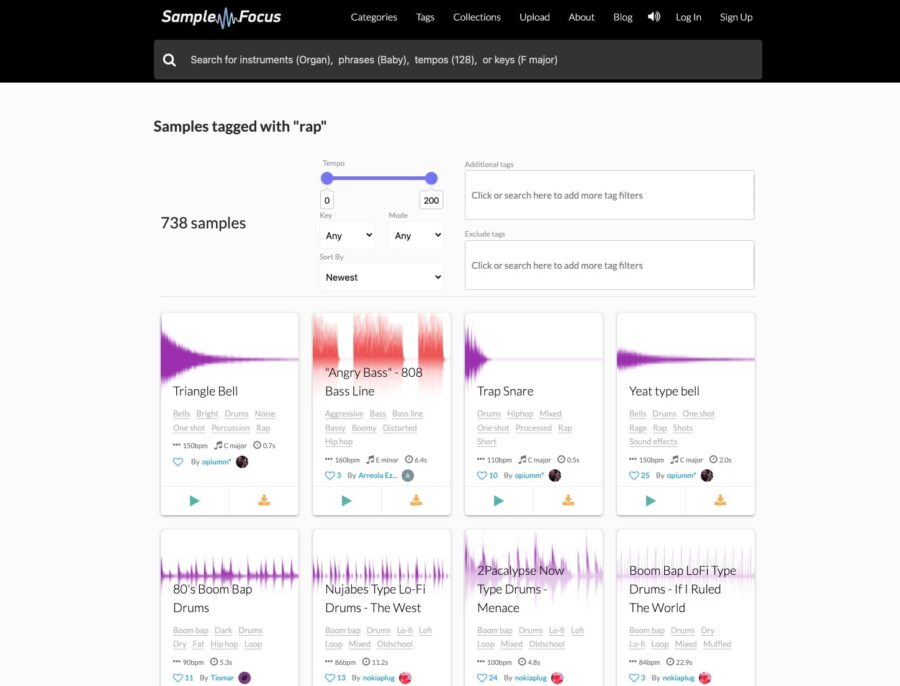Screen dimensions: 900x686
Task: Heart the Boom Bap LoFi Type Drums sample
Action: click(x=634, y=677)
